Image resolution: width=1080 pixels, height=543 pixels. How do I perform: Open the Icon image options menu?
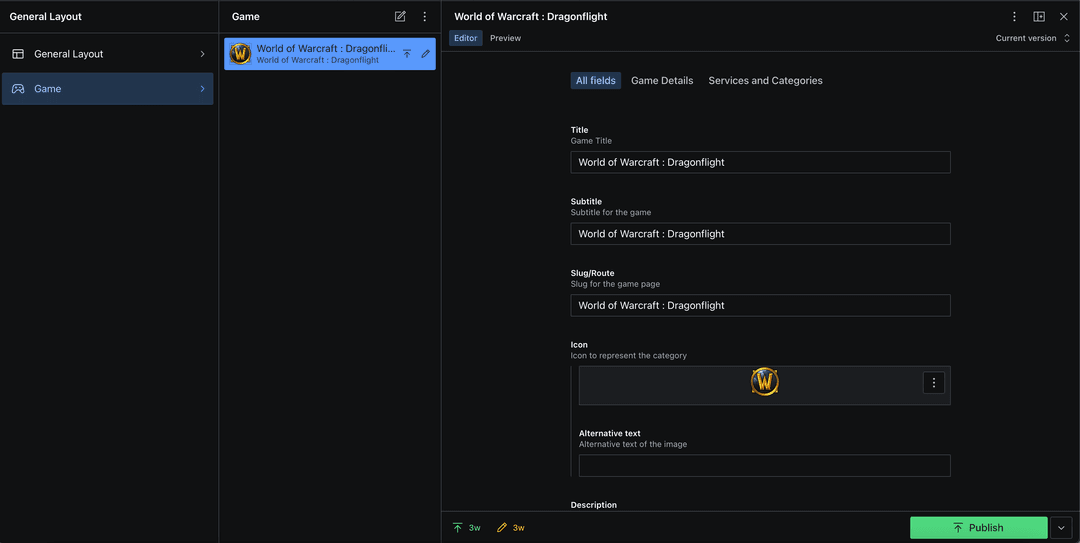[x=933, y=383]
